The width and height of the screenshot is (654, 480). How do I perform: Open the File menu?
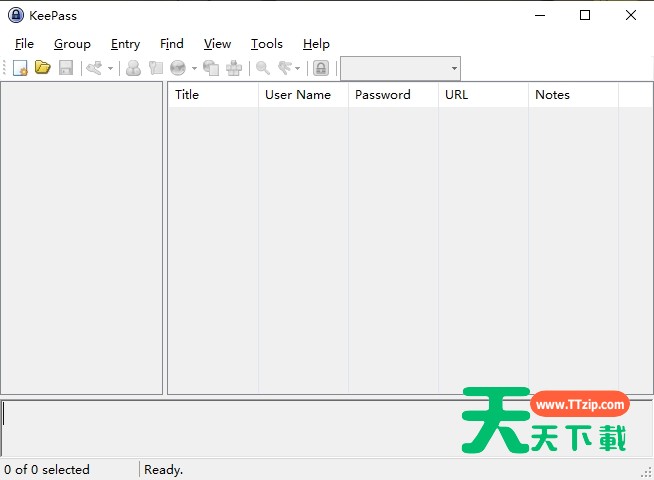pyautogui.click(x=24, y=44)
